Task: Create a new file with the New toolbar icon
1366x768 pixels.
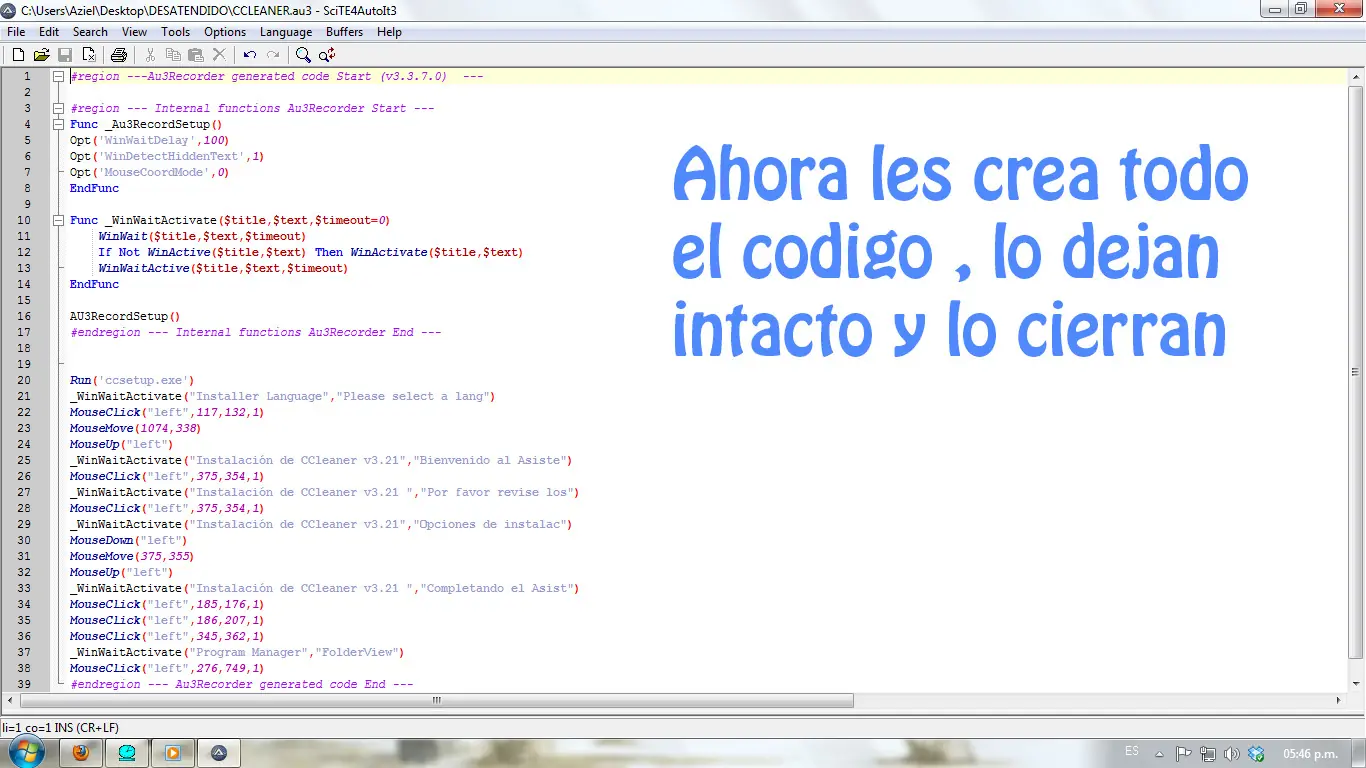Action: pos(17,55)
